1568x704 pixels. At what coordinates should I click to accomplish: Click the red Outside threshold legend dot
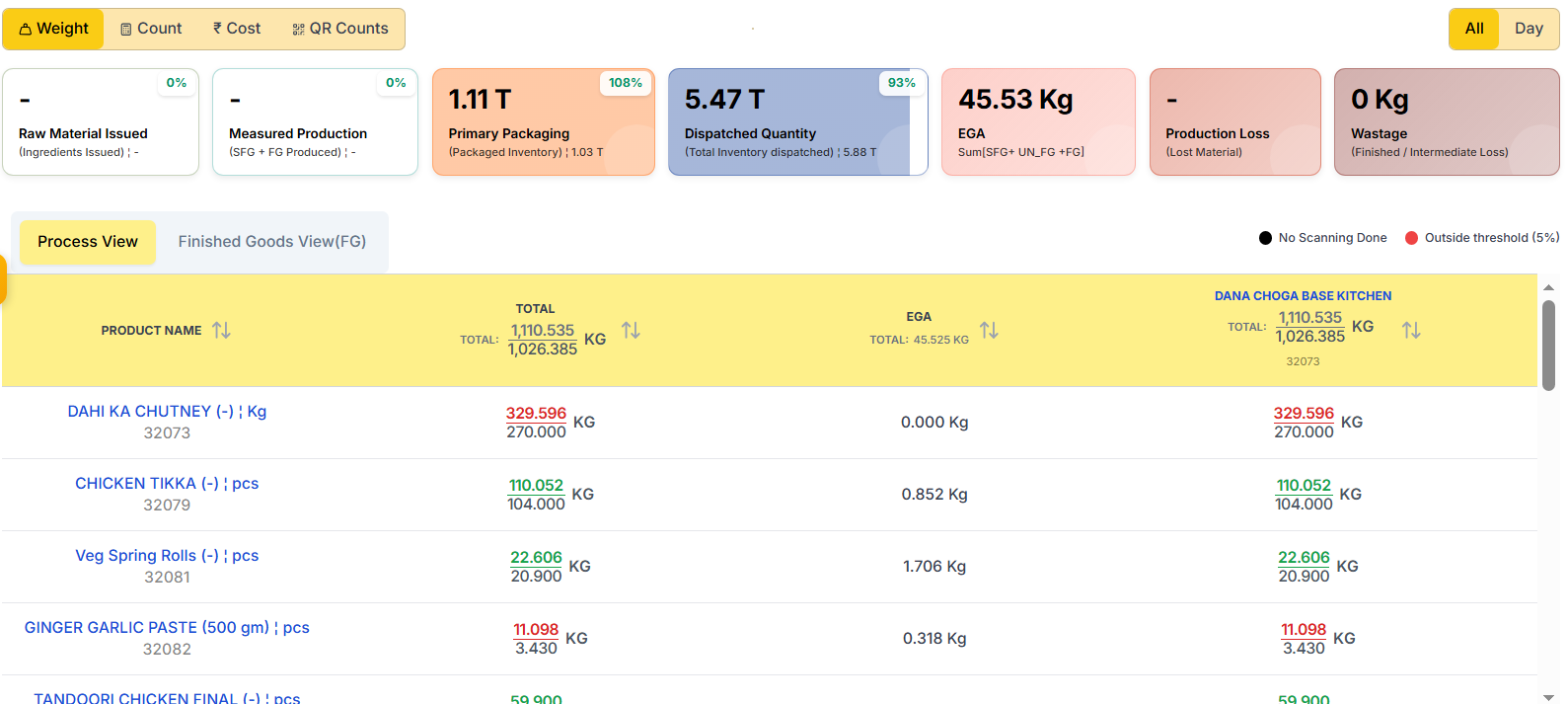1411,238
